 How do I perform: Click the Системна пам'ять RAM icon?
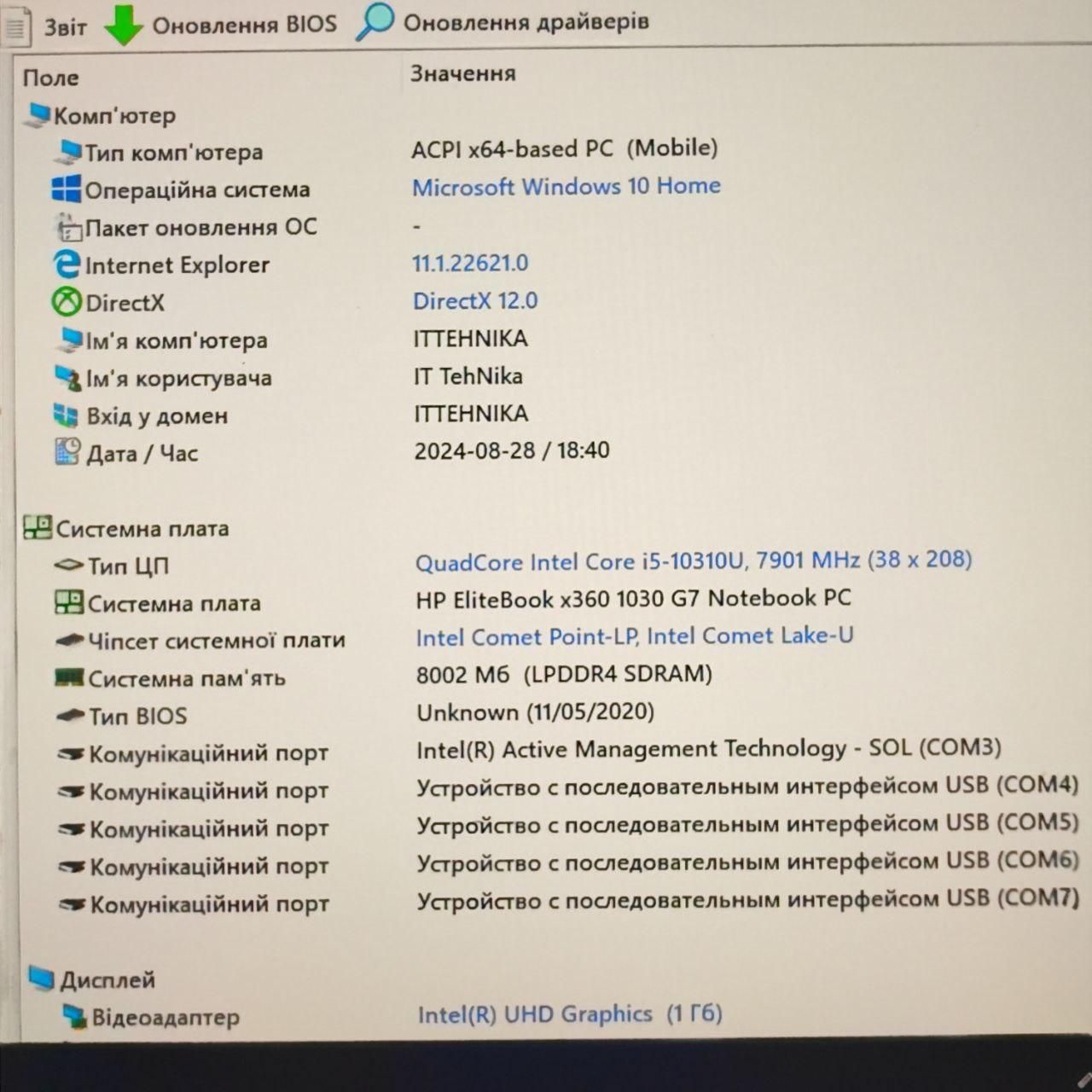[x=69, y=678]
